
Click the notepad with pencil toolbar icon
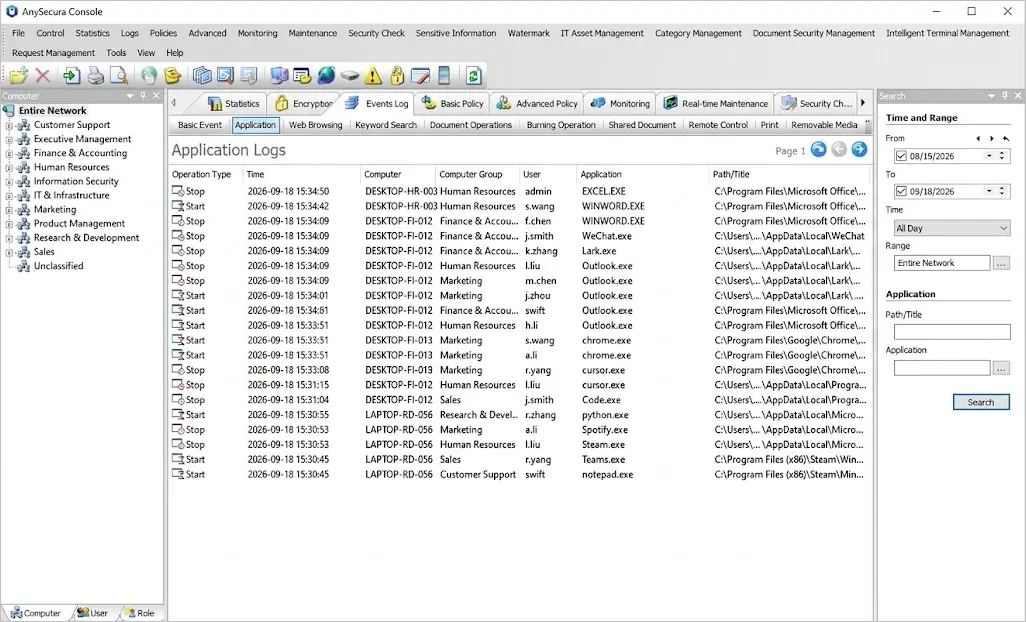click(x=420, y=76)
